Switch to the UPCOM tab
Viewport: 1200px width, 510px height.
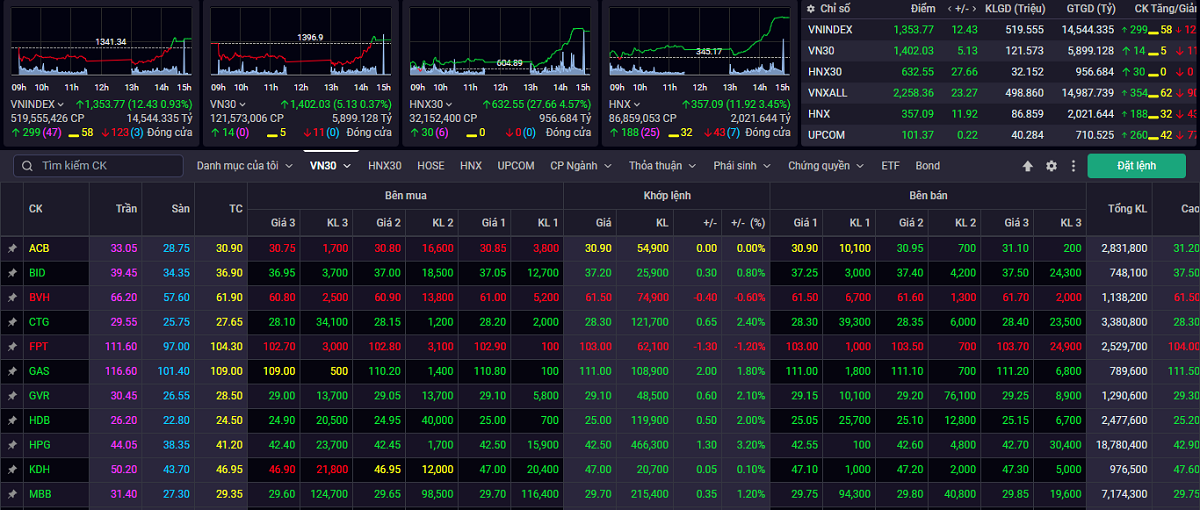pos(516,166)
